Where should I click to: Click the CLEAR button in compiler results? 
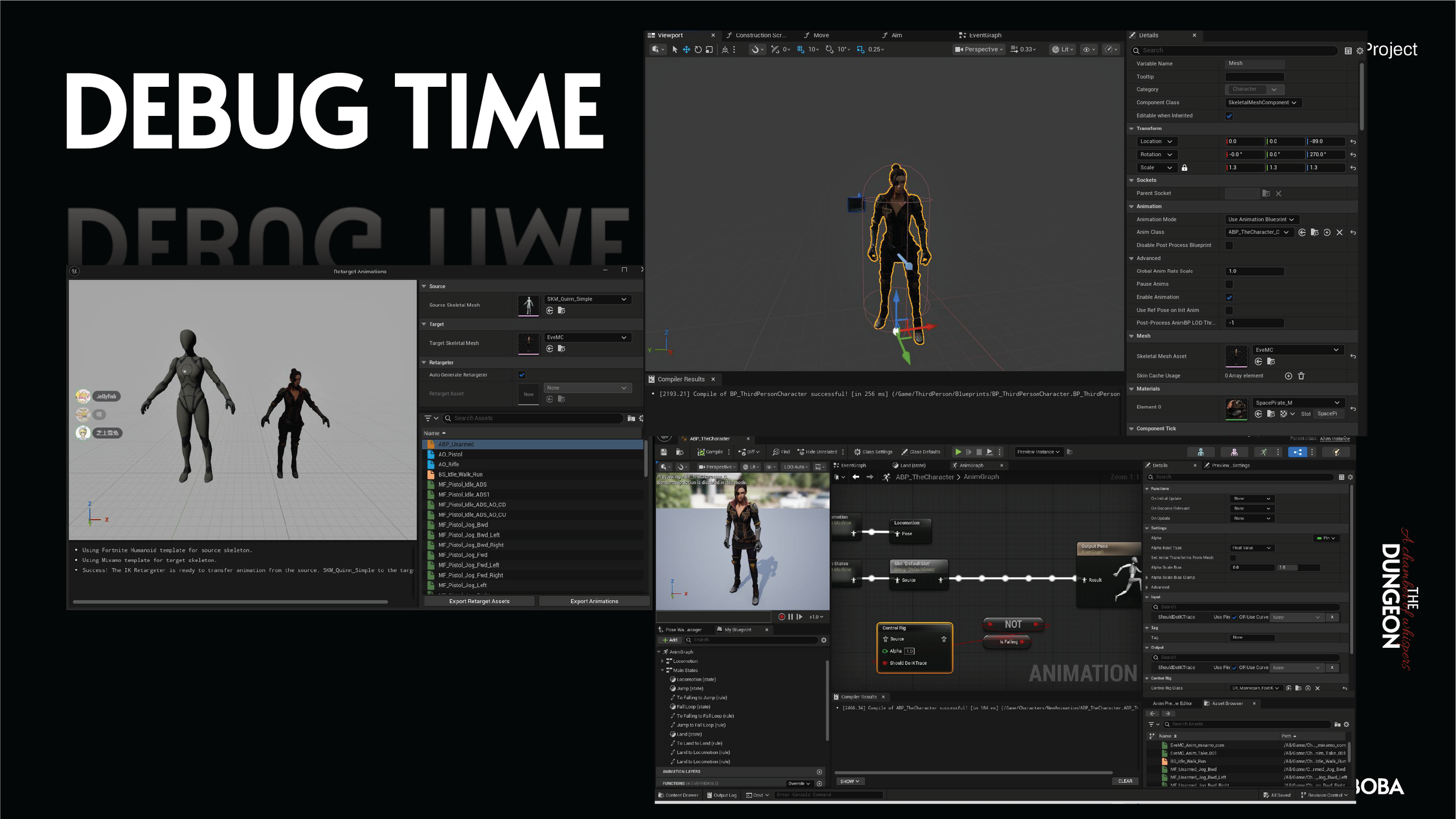point(1125,781)
